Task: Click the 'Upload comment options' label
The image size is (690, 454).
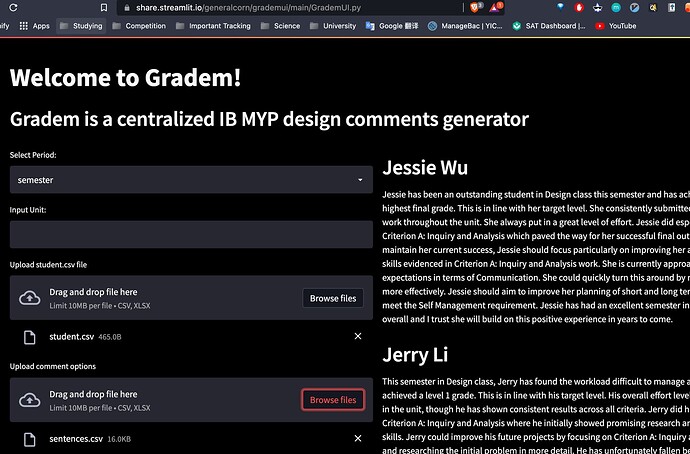Action: point(53,366)
